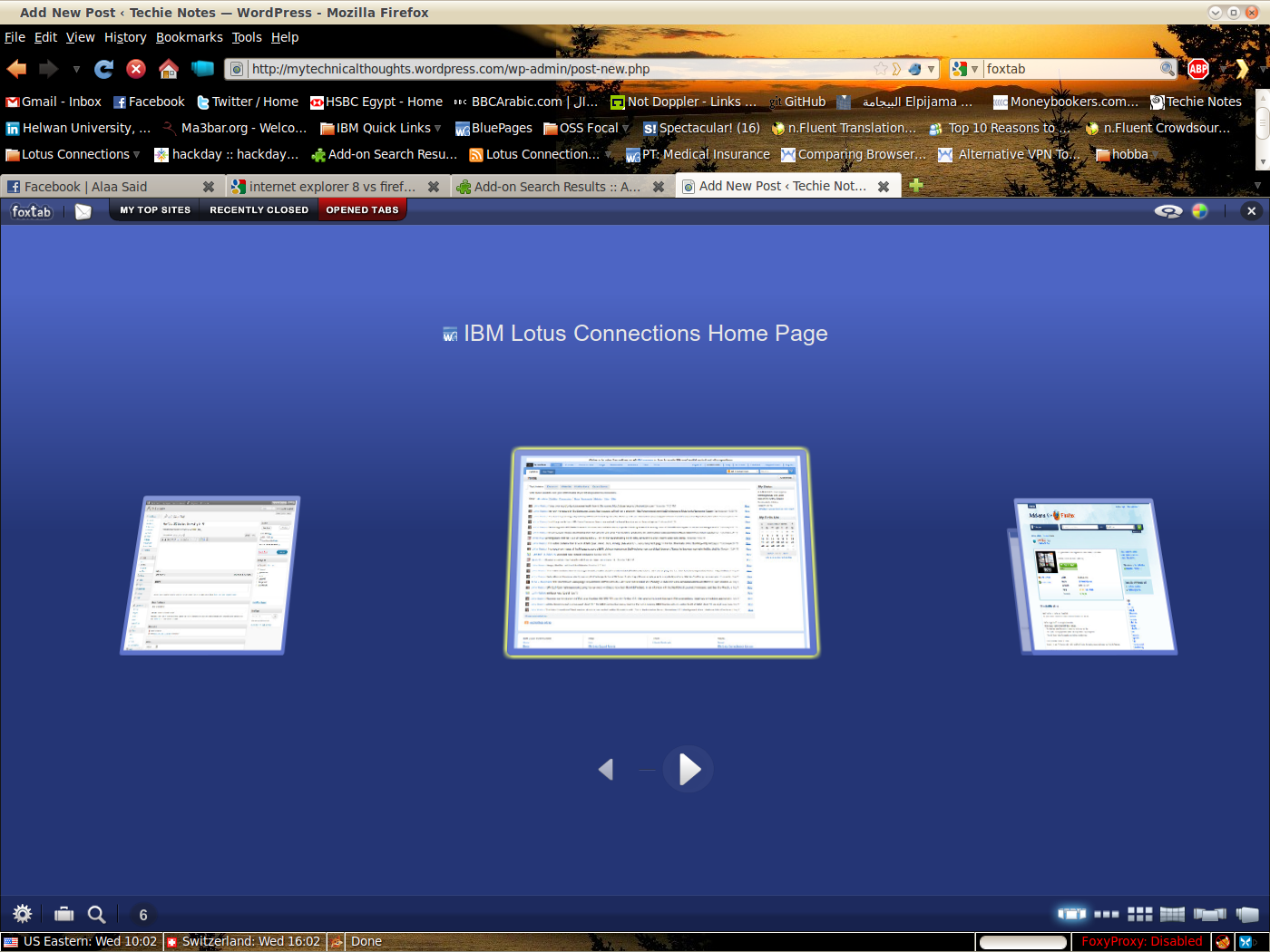Switch to Recently Closed tab
Screen dimensions: 1270x952
click(259, 210)
